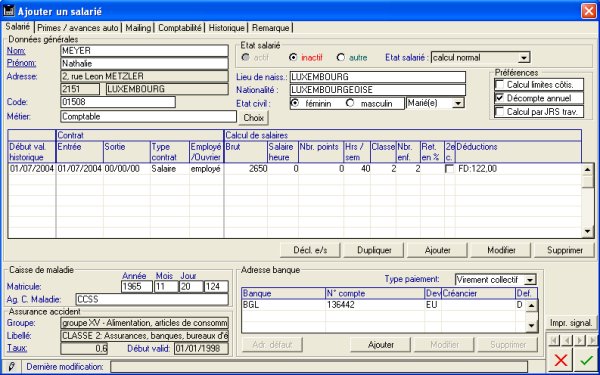Click scroll down arrow of contract table
Viewport: 600px width, 375px height.
coord(588,231)
